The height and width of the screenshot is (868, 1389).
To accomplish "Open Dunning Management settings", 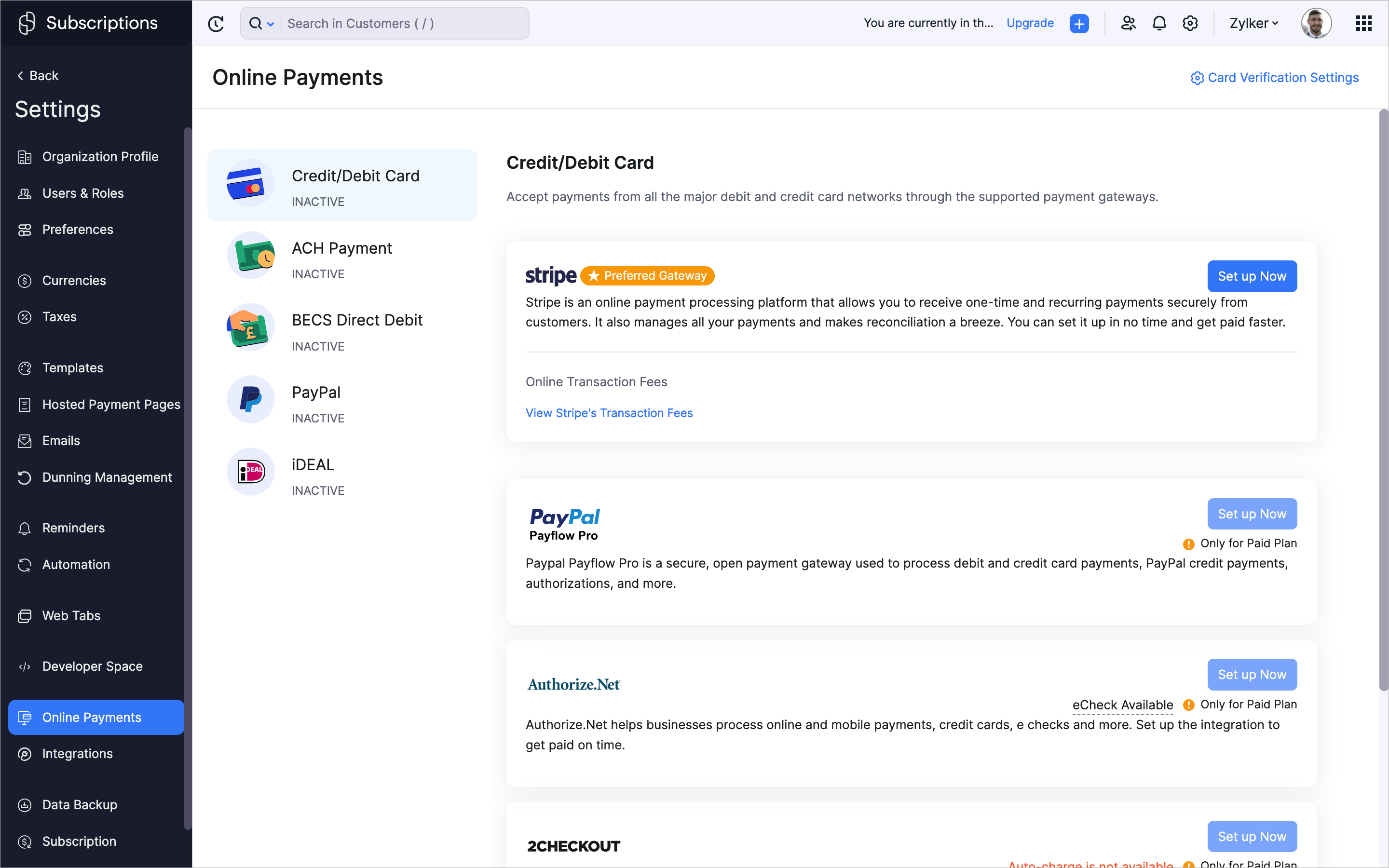I will 96,477.
